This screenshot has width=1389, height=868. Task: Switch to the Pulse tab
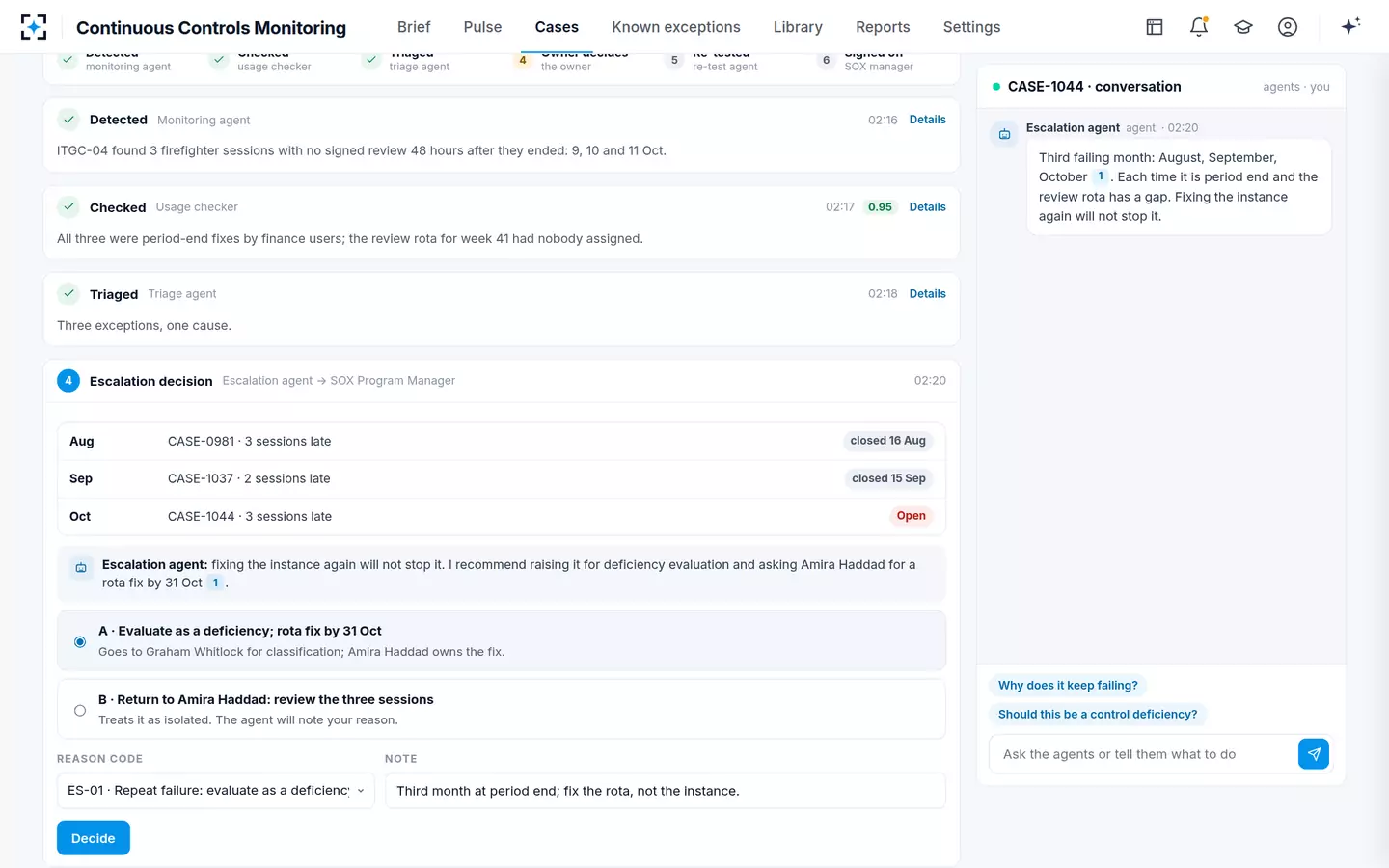click(x=482, y=27)
